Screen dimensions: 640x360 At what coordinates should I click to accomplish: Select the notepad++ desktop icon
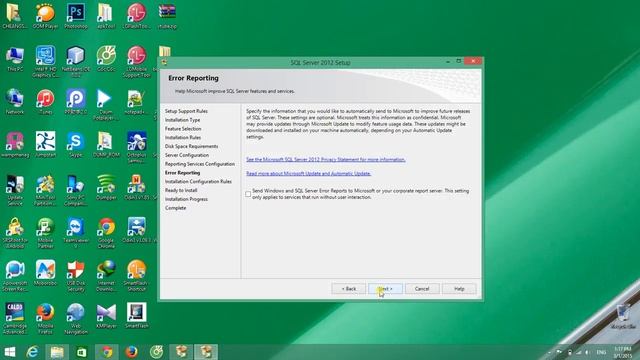tap(136, 102)
